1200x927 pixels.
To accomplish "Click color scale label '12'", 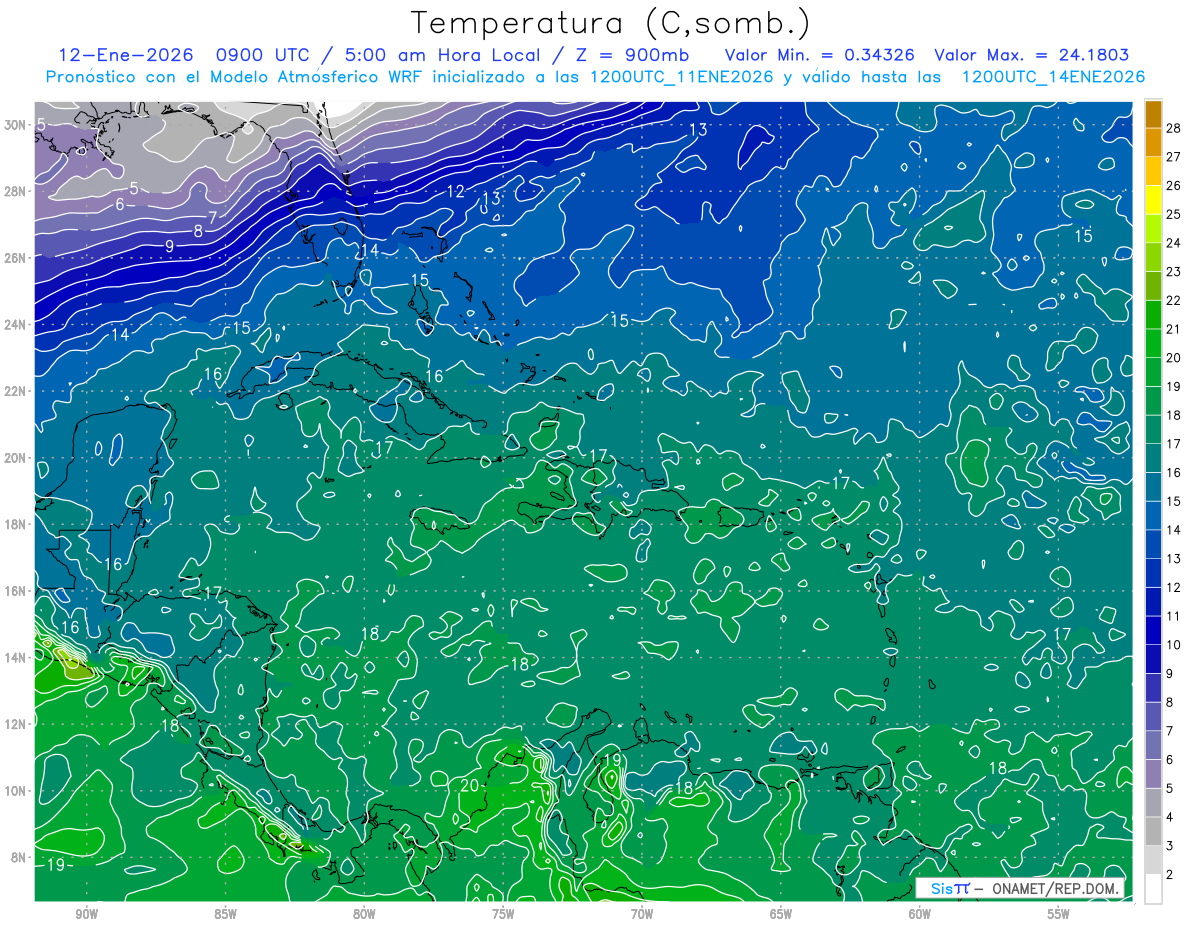I will click(1173, 587).
